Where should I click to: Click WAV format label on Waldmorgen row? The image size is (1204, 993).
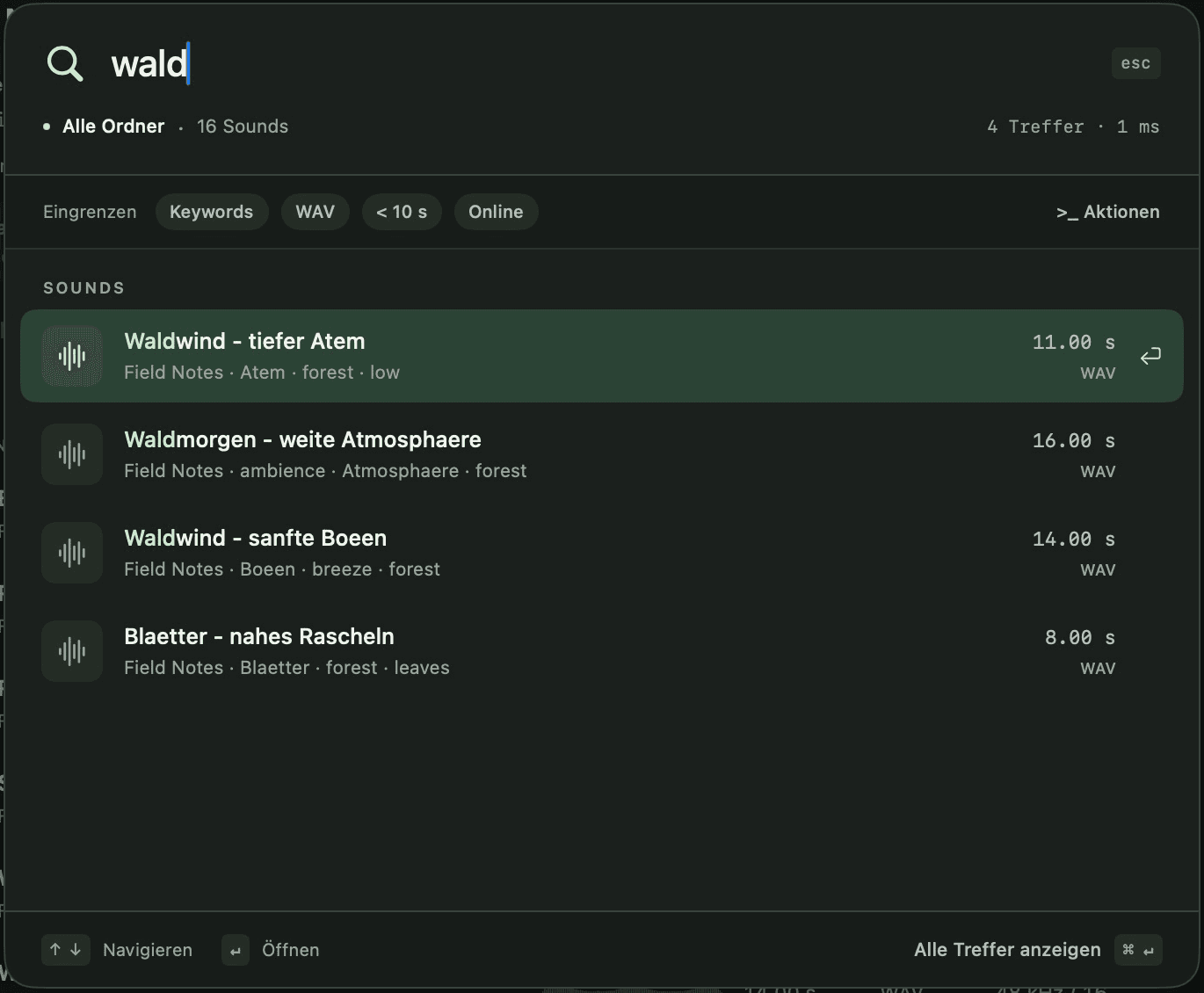tap(1098, 472)
